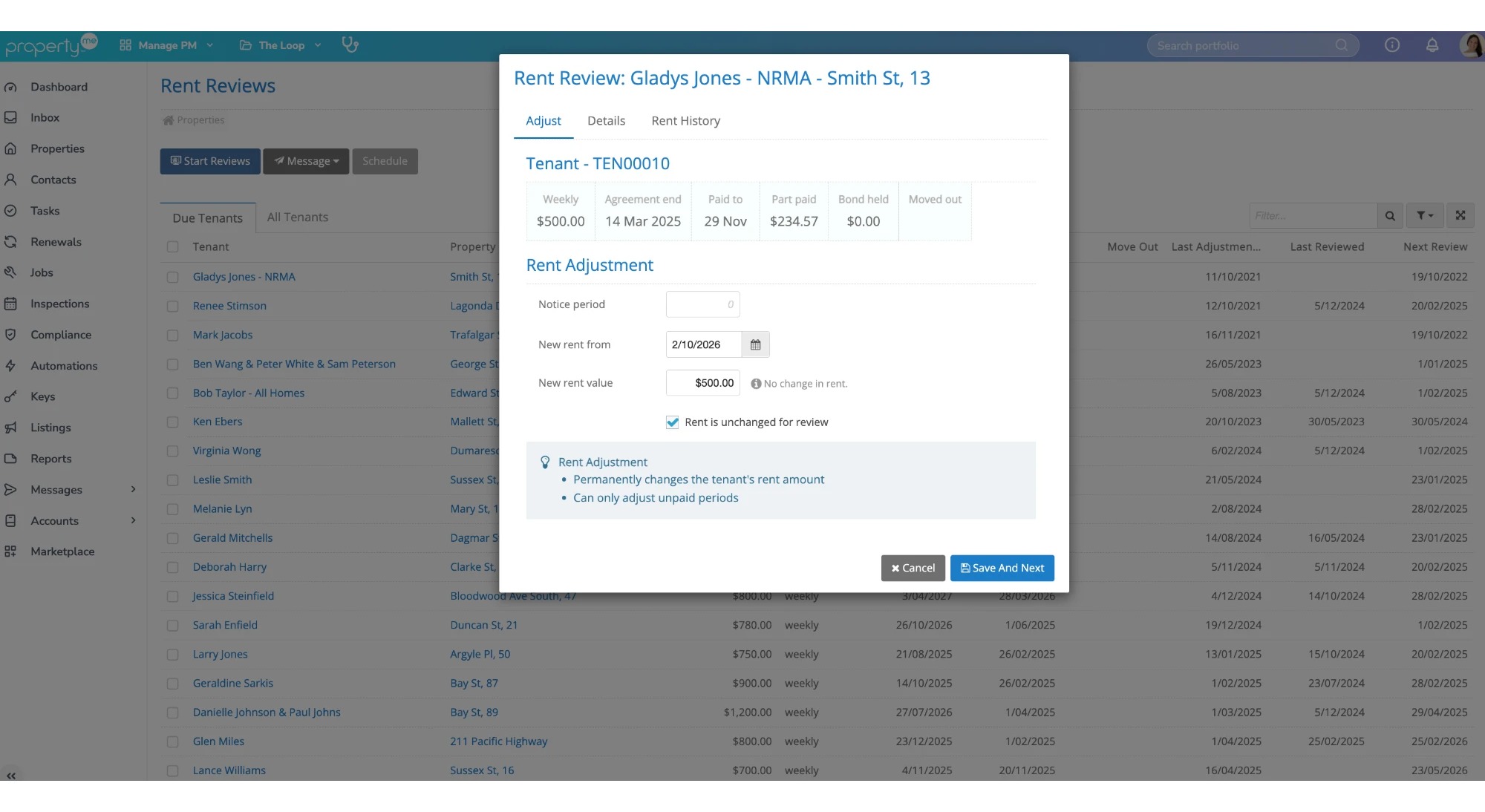Select the Renee Stimson row checkbox
Image resolution: width=1485 pixels, height=812 pixels.
[x=172, y=306]
